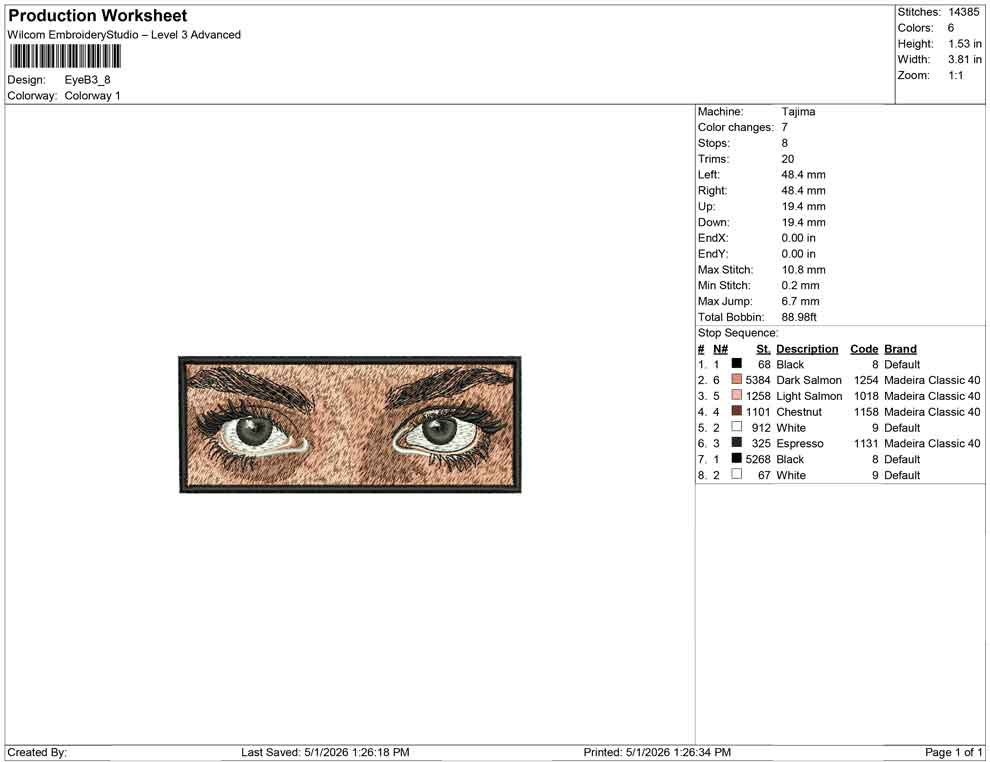Screen dimensions: 990x762
Task: Click the Light Salmon color swatch
Action: 736,395
